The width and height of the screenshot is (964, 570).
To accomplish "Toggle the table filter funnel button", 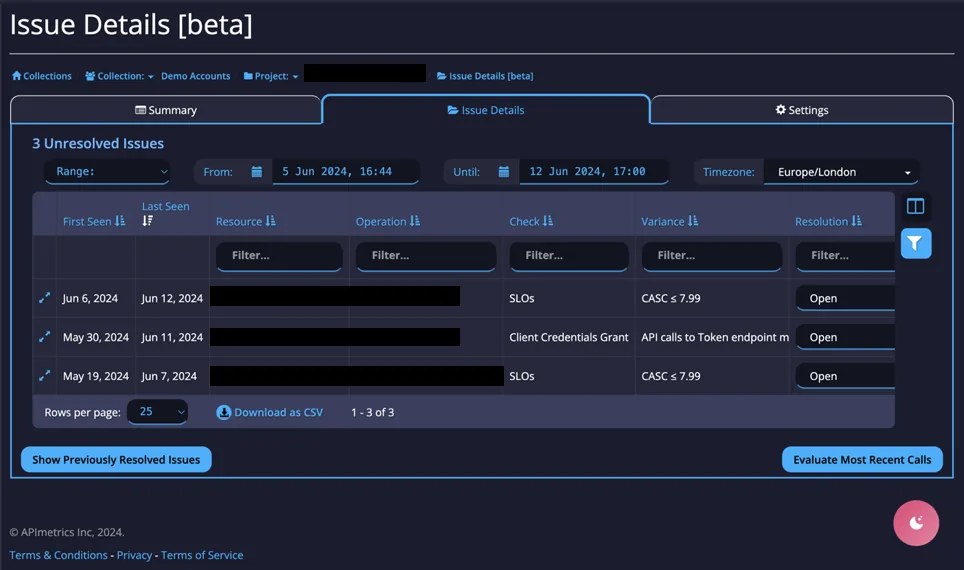I will (x=915, y=243).
